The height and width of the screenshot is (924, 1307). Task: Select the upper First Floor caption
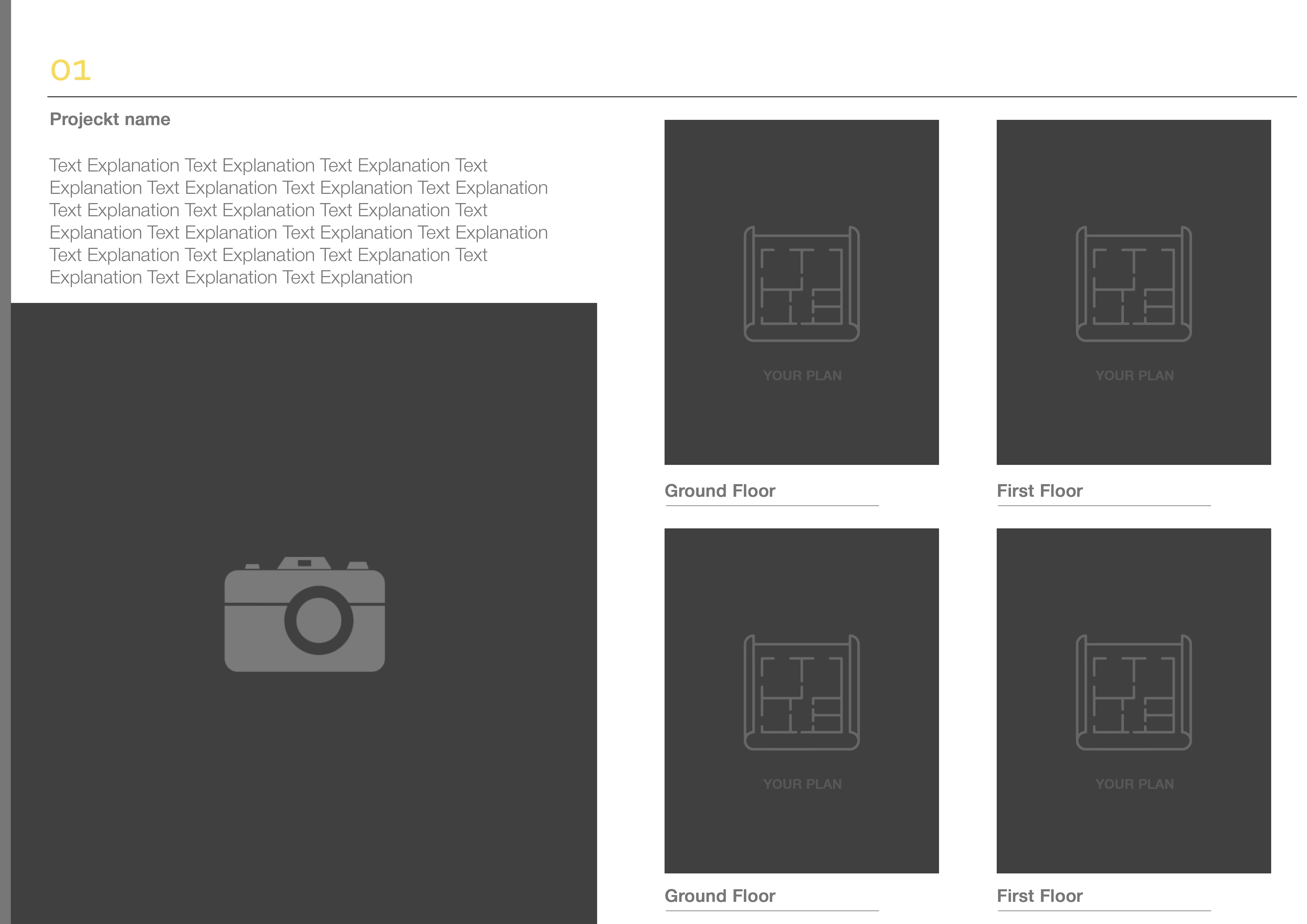point(1039,491)
